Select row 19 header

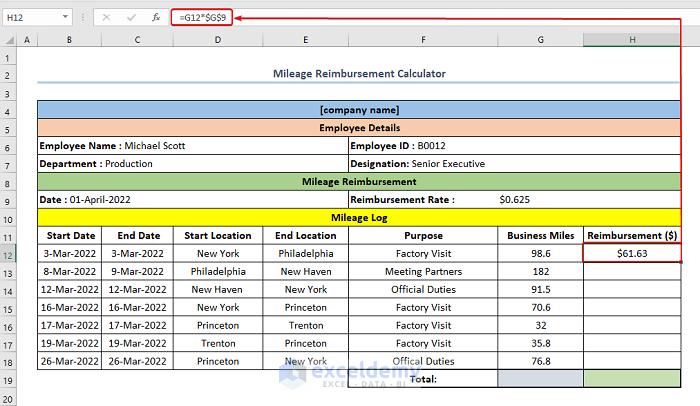8,381
